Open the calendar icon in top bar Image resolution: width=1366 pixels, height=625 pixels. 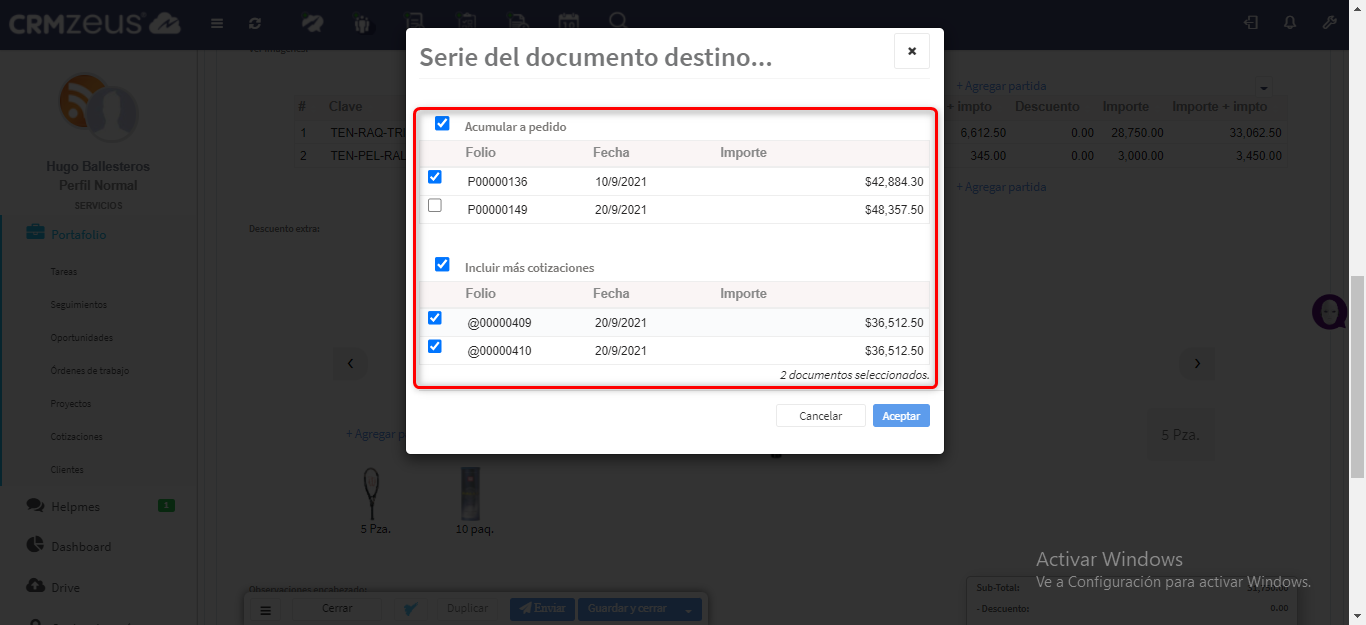pos(568,23)
